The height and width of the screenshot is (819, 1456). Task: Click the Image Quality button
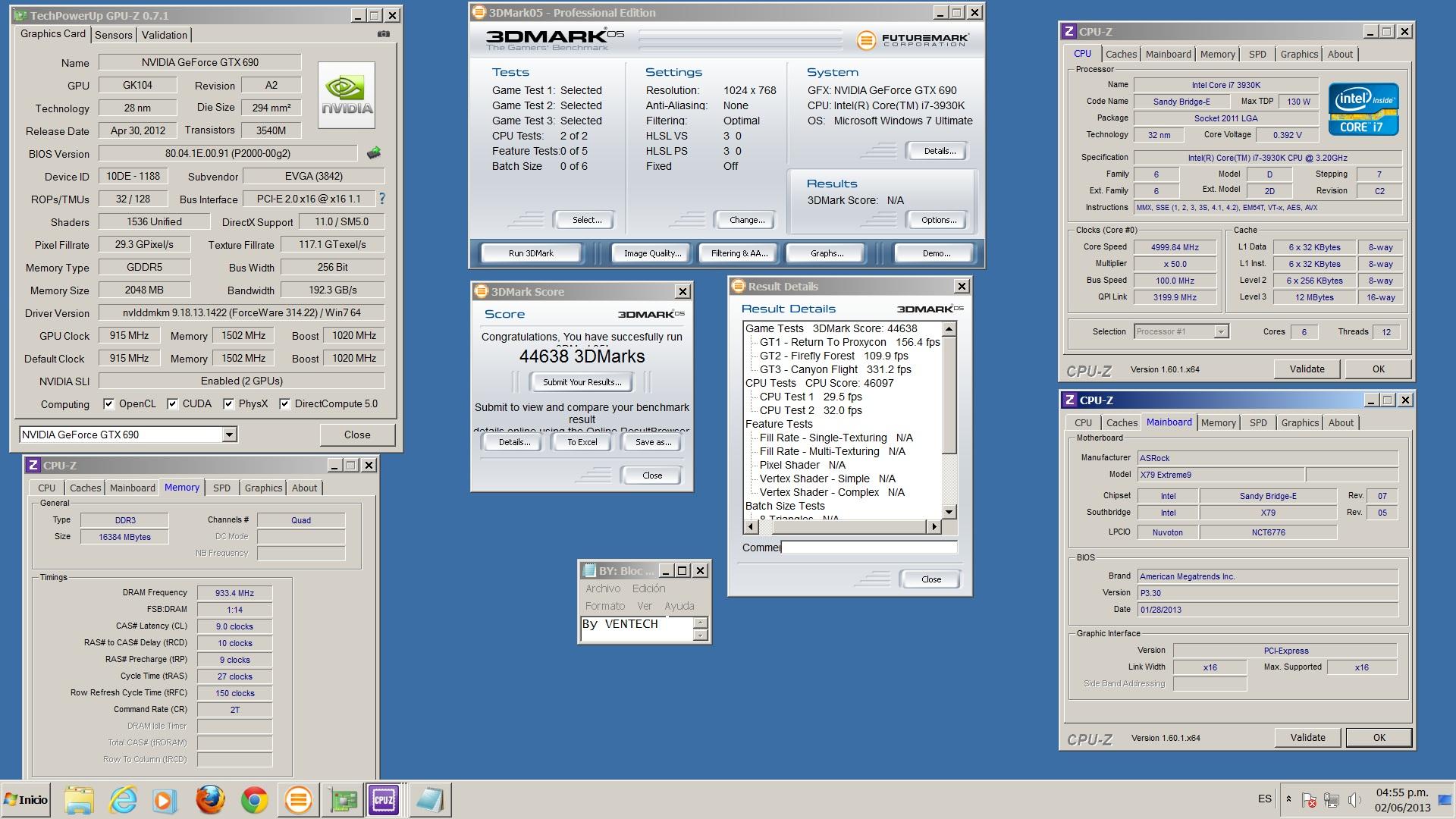tap(652, 253)
